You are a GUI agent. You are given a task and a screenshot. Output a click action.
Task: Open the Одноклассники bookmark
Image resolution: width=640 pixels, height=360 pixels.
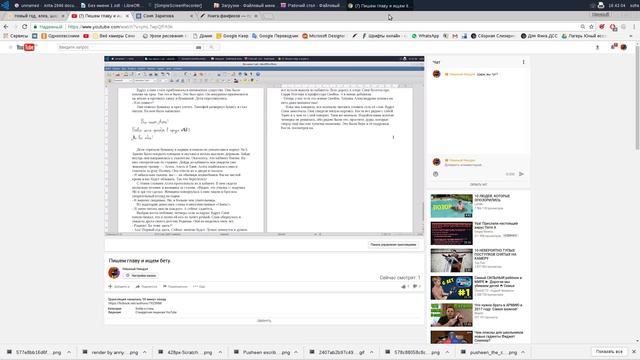(x=60, y=36)
